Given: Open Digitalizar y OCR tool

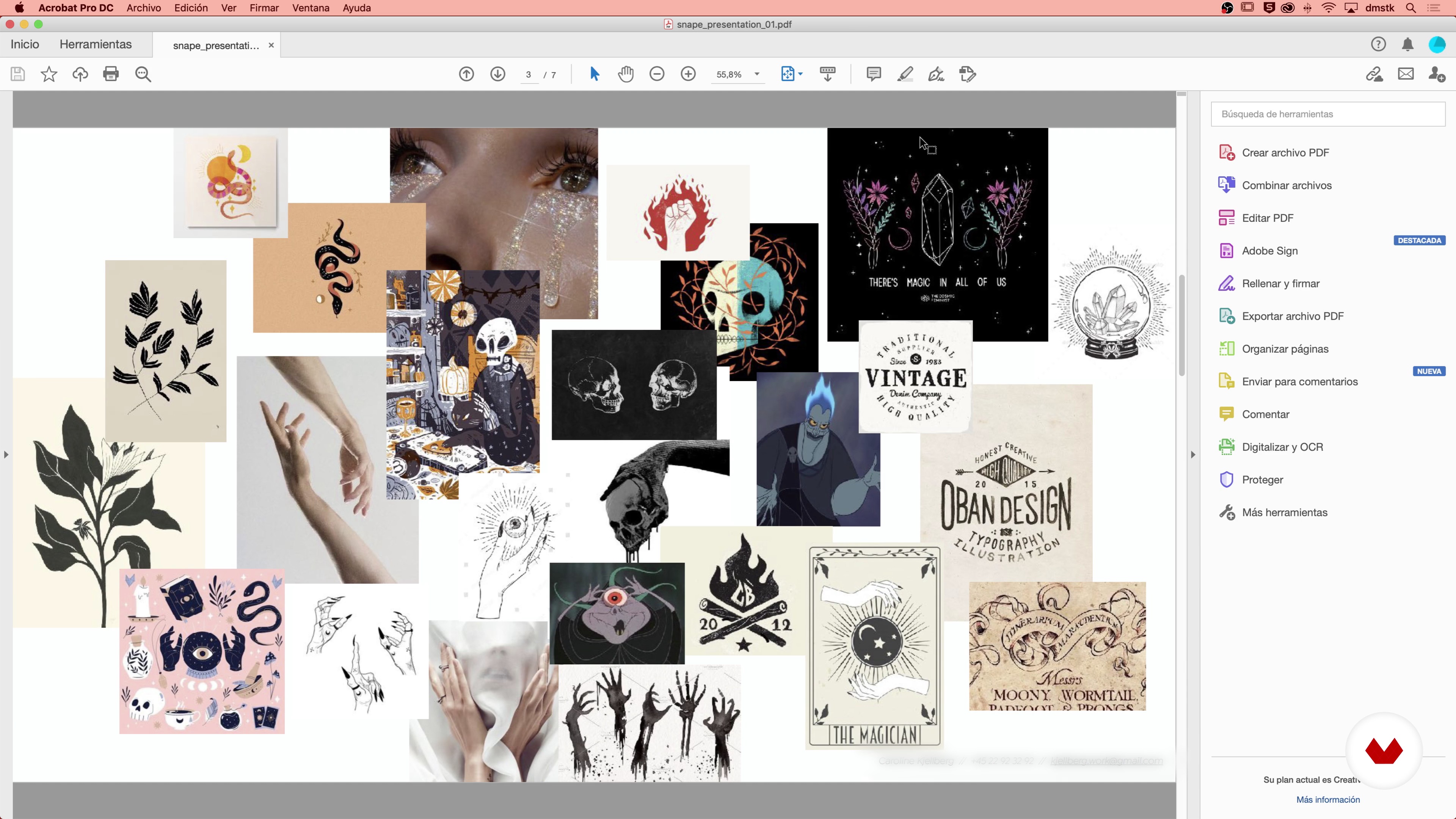Looking at the screenshot, I should (1282, 448).
